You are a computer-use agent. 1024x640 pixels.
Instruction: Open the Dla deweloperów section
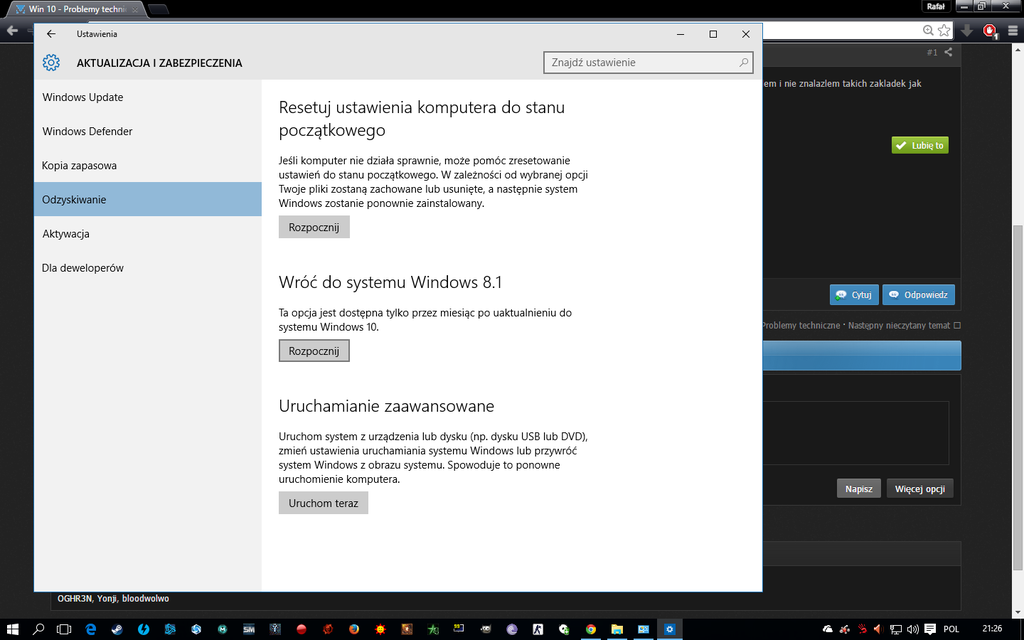[x=148, y=268]
